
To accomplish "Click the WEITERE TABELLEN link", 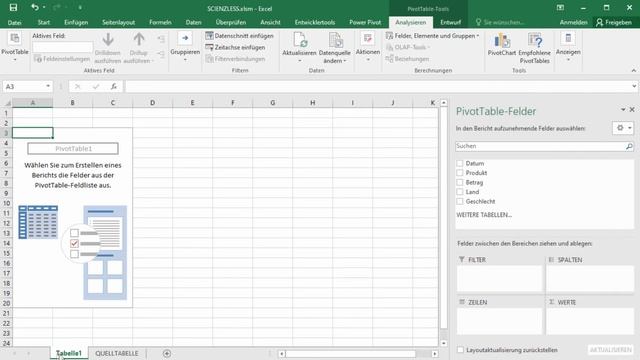I will pos(484,215).
